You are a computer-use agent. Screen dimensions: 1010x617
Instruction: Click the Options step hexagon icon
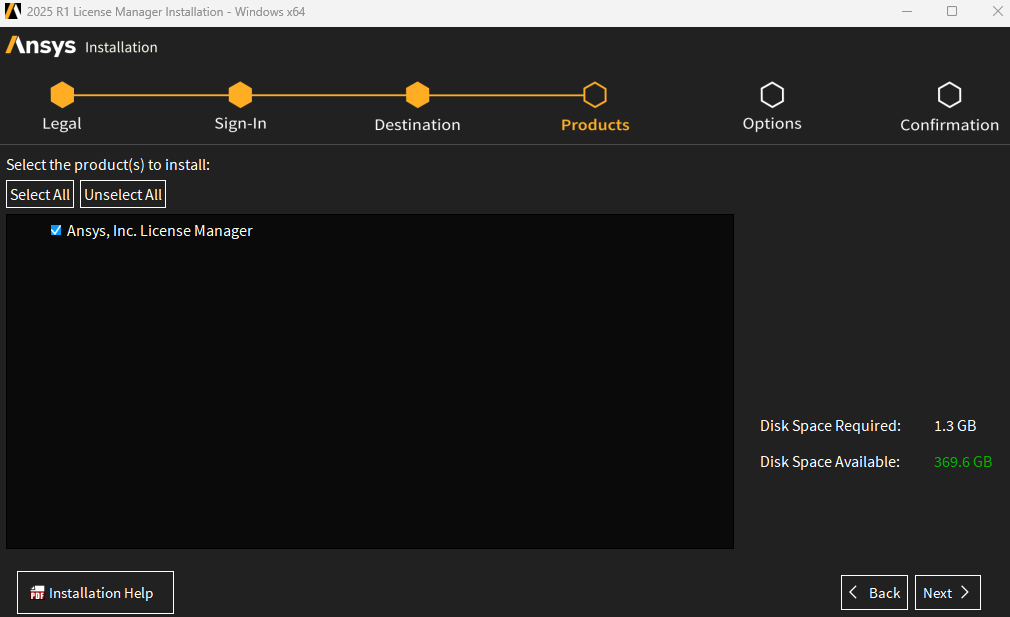coord(772,95)
